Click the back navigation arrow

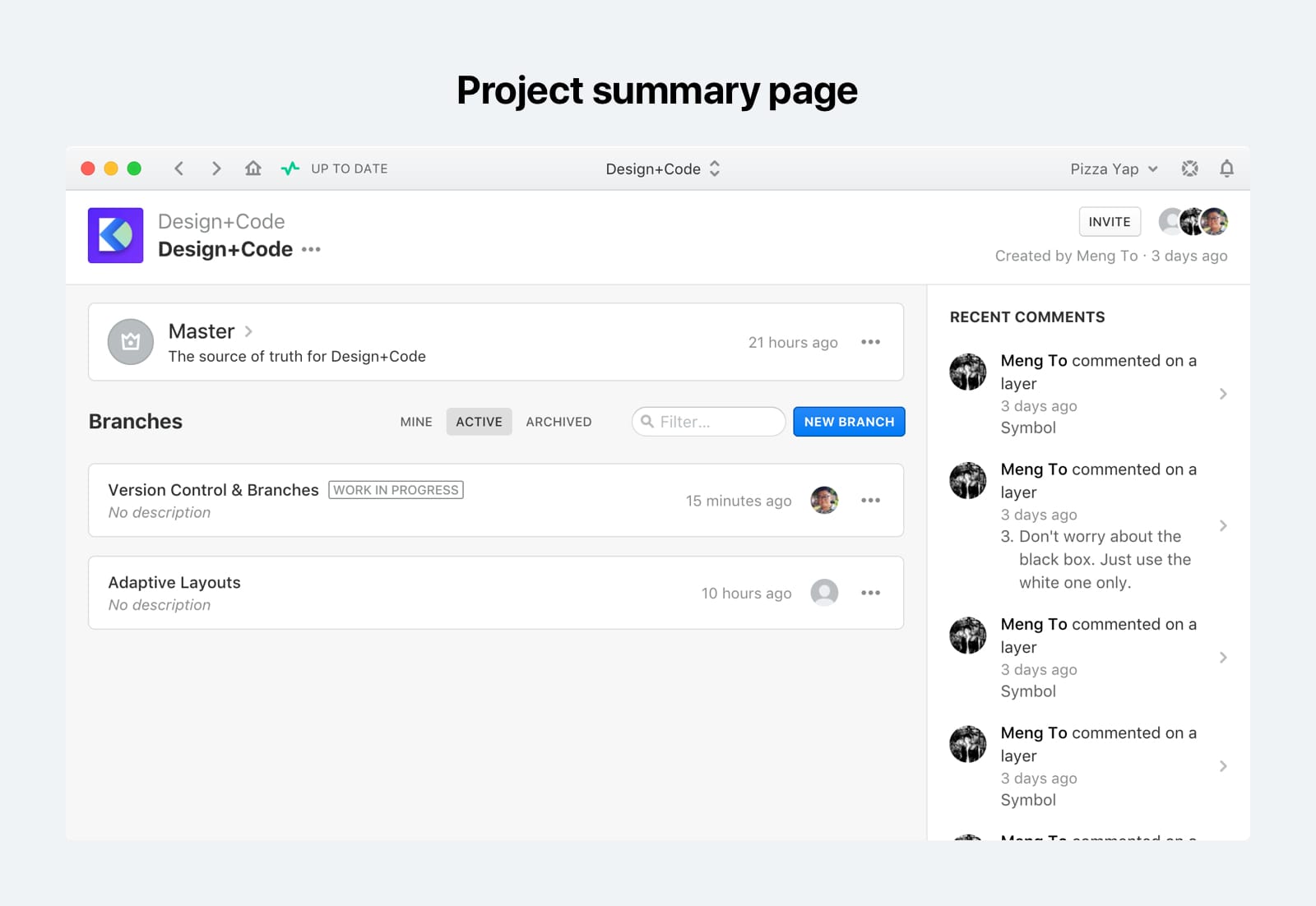pyautogui.click(x=178, y=168)
